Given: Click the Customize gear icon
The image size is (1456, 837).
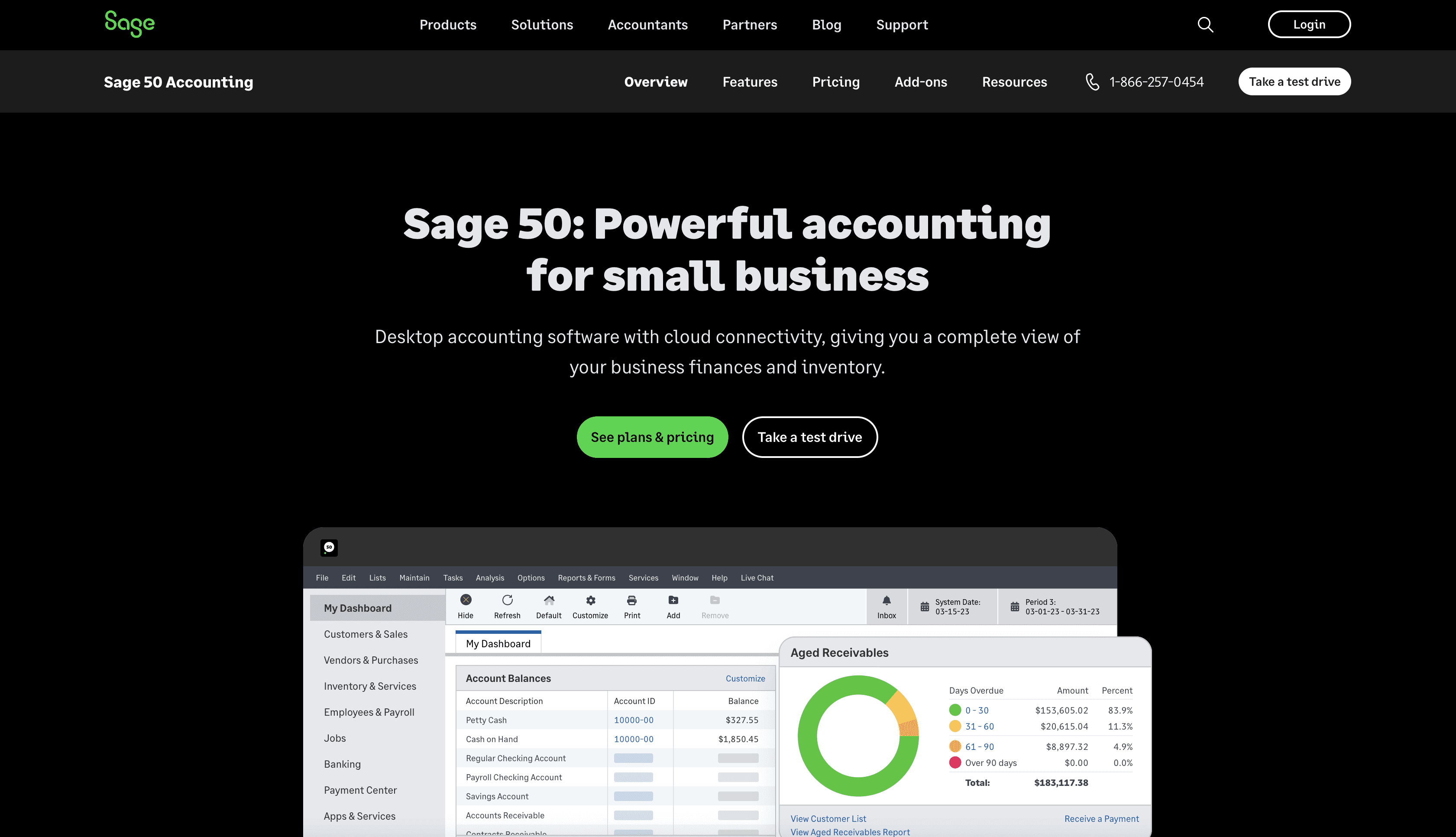Looking at the screenshot, I should pos(590,600).
